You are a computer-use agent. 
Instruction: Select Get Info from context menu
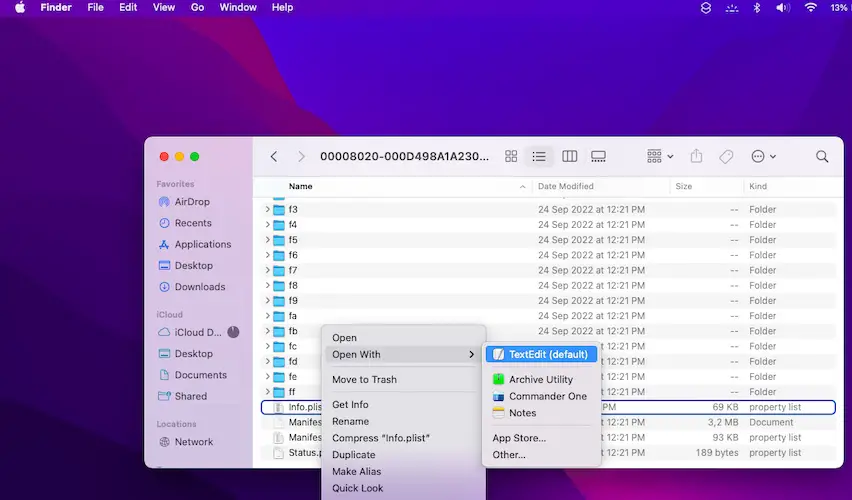point(350,405)
